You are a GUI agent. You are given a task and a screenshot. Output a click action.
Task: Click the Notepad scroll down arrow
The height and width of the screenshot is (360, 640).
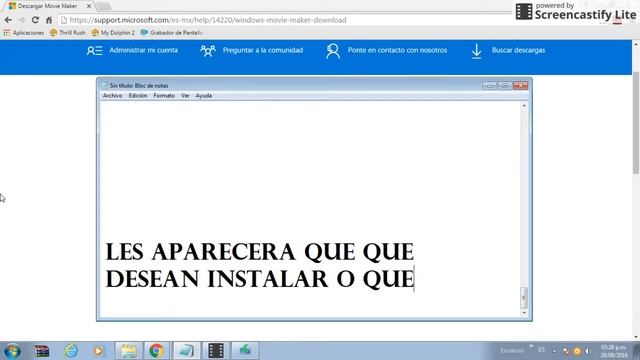[x=524, y=313]
